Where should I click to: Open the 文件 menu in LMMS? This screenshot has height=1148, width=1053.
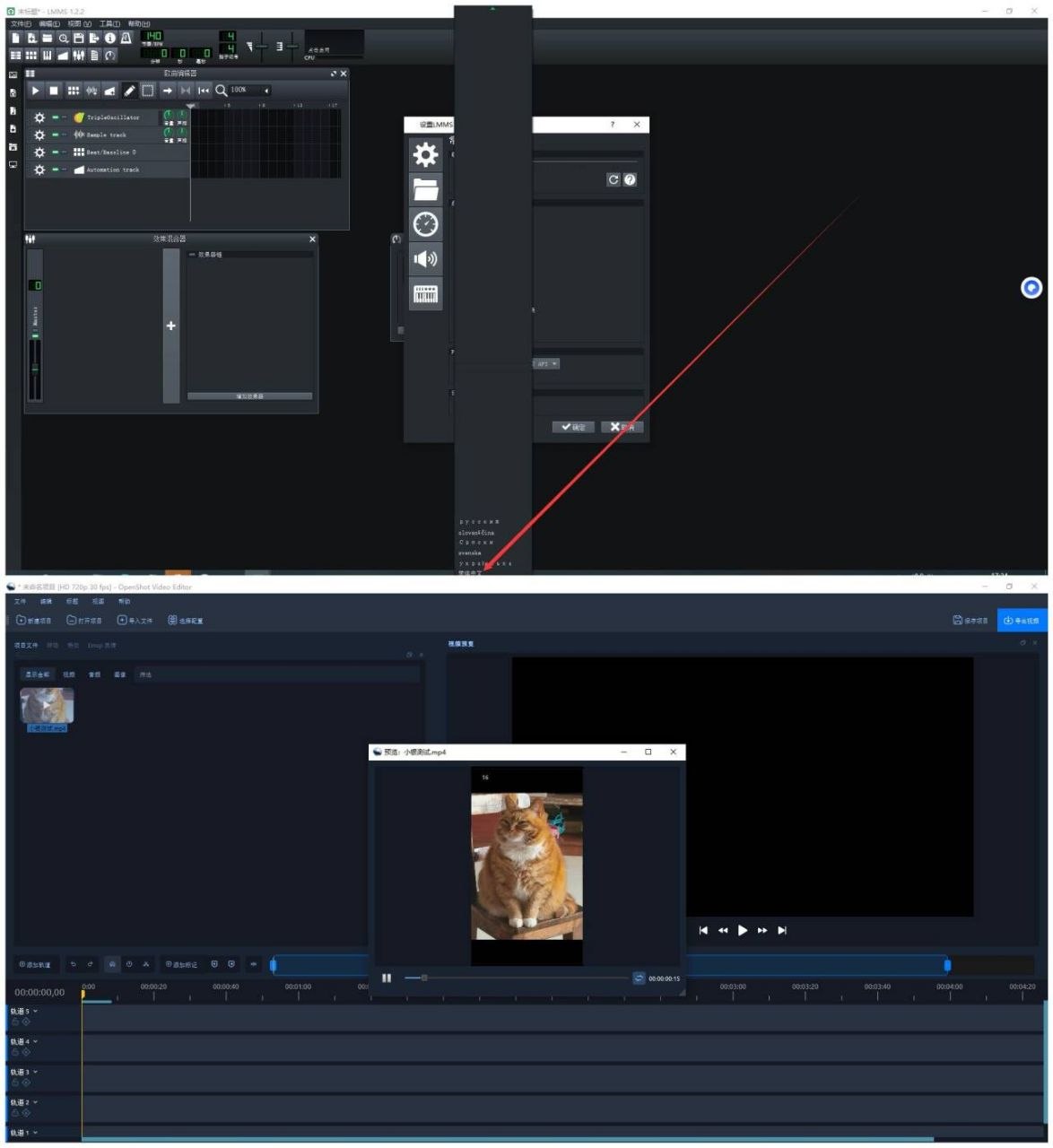click(x=22, y=24)
